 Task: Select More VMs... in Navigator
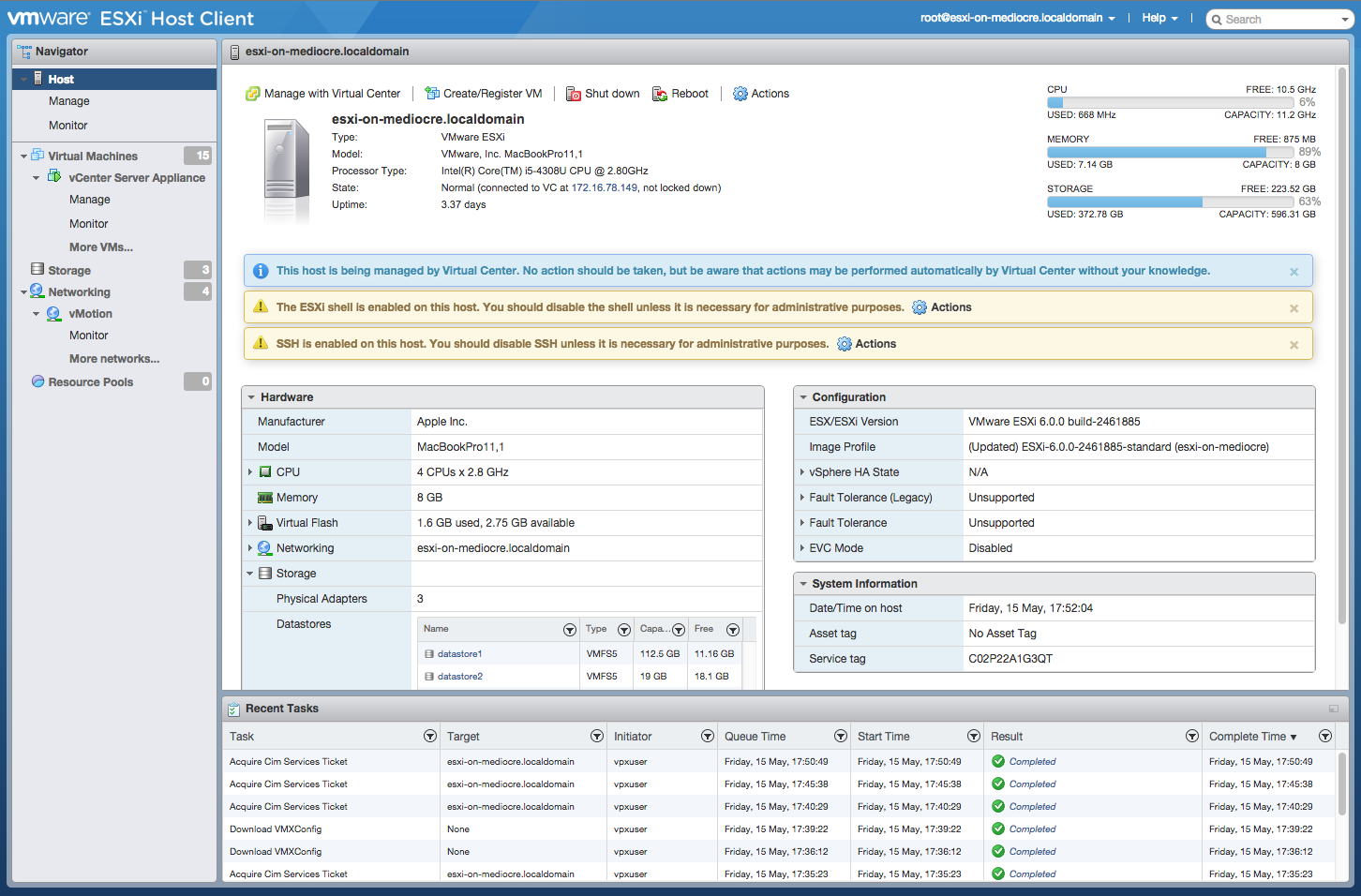101,247
